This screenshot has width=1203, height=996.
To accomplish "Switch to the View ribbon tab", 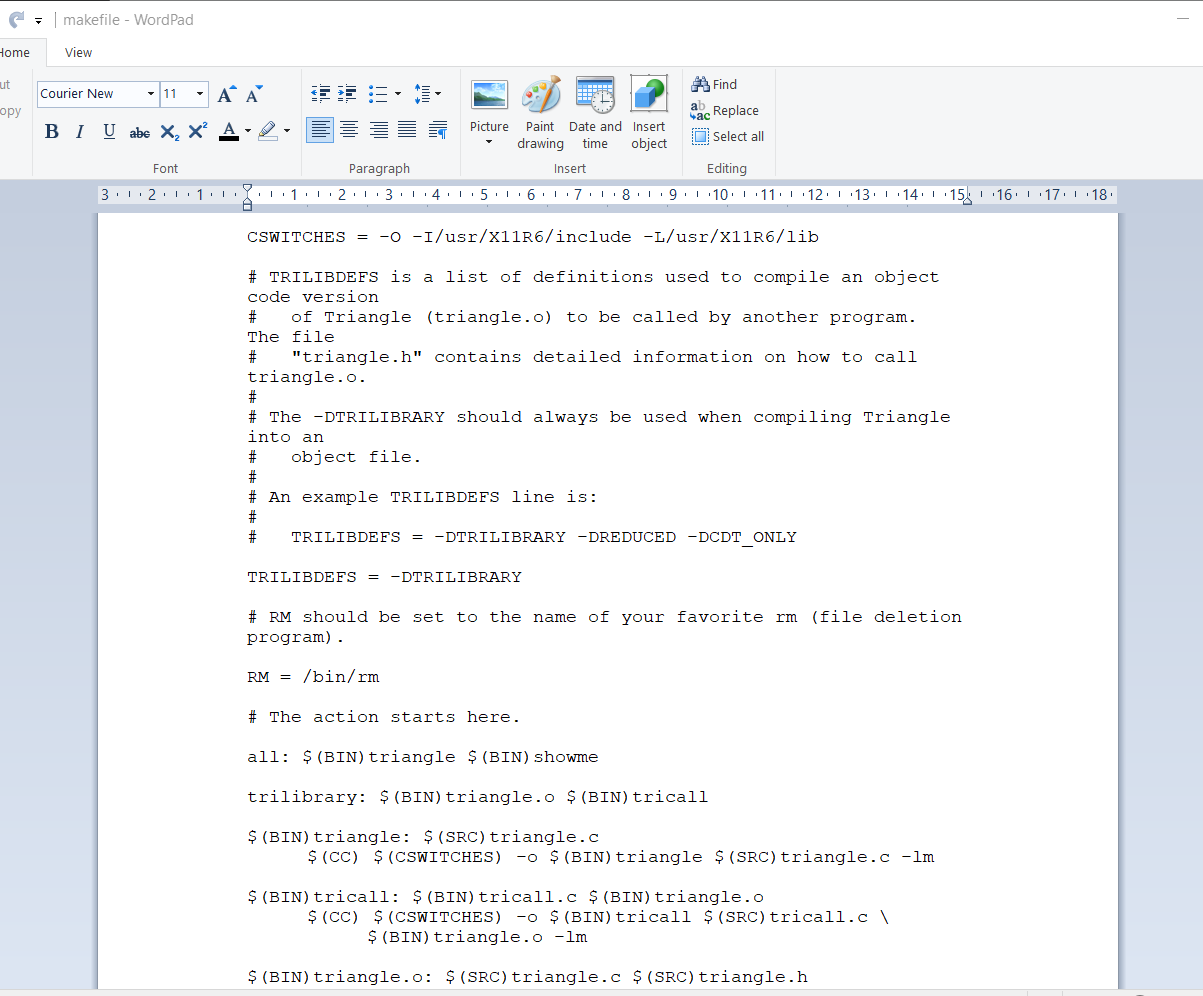I will click(78, 53).
